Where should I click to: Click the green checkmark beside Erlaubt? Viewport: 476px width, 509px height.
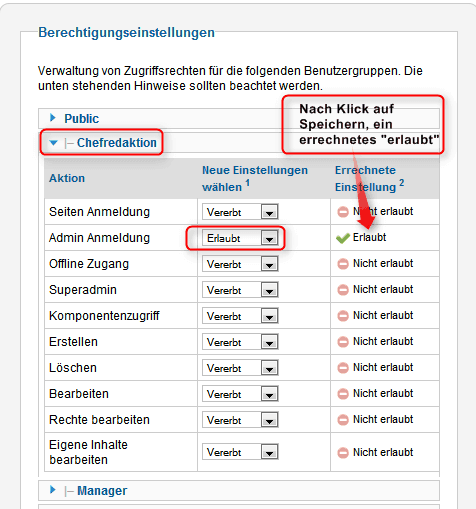click(x=342, y=238)
